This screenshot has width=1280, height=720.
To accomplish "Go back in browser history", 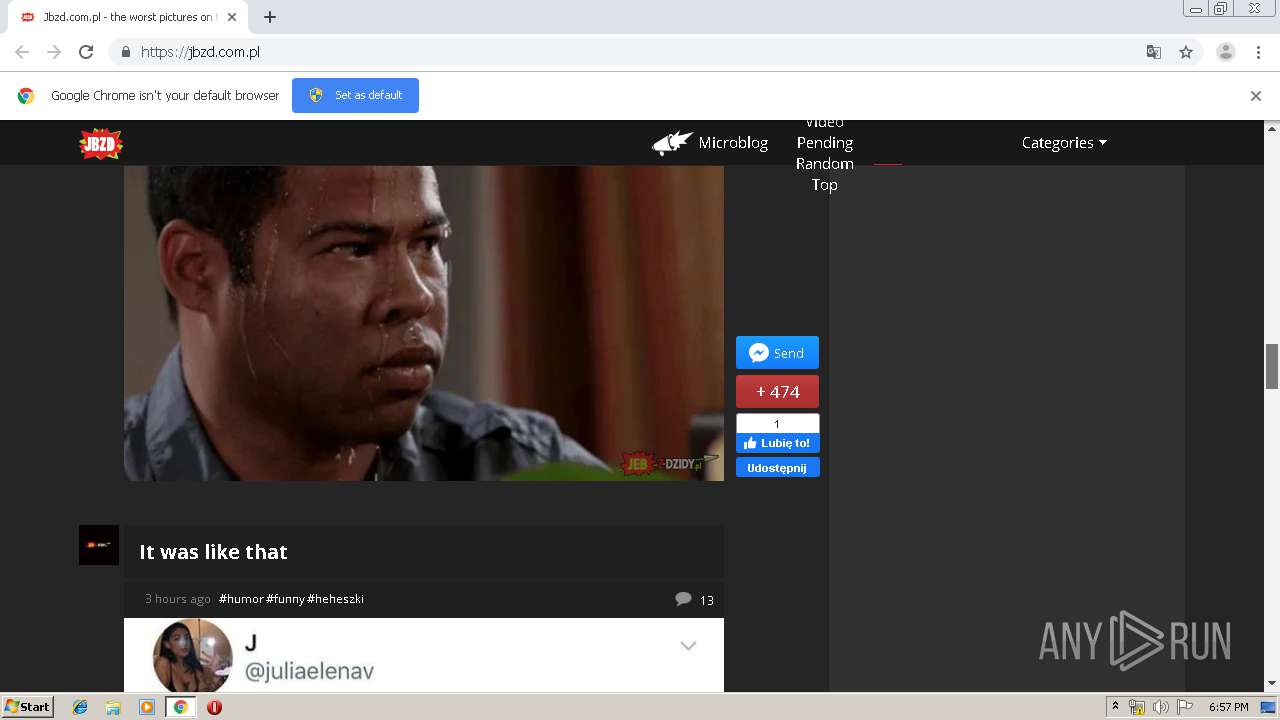I will (22, 52).
